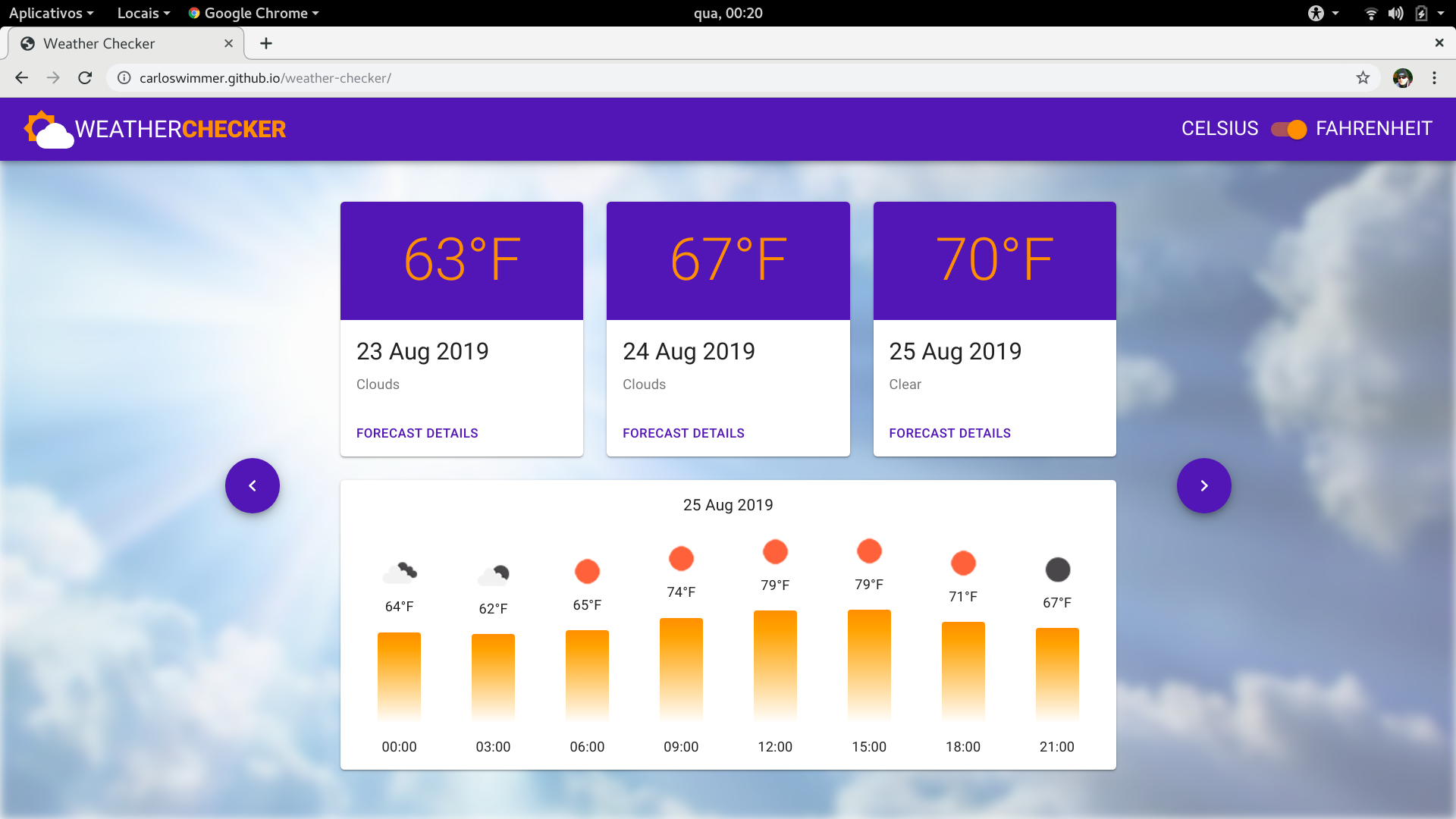1456x819 pixels.
Task: Click the Fahrenheit label
Action: [x=1373, y=129]
